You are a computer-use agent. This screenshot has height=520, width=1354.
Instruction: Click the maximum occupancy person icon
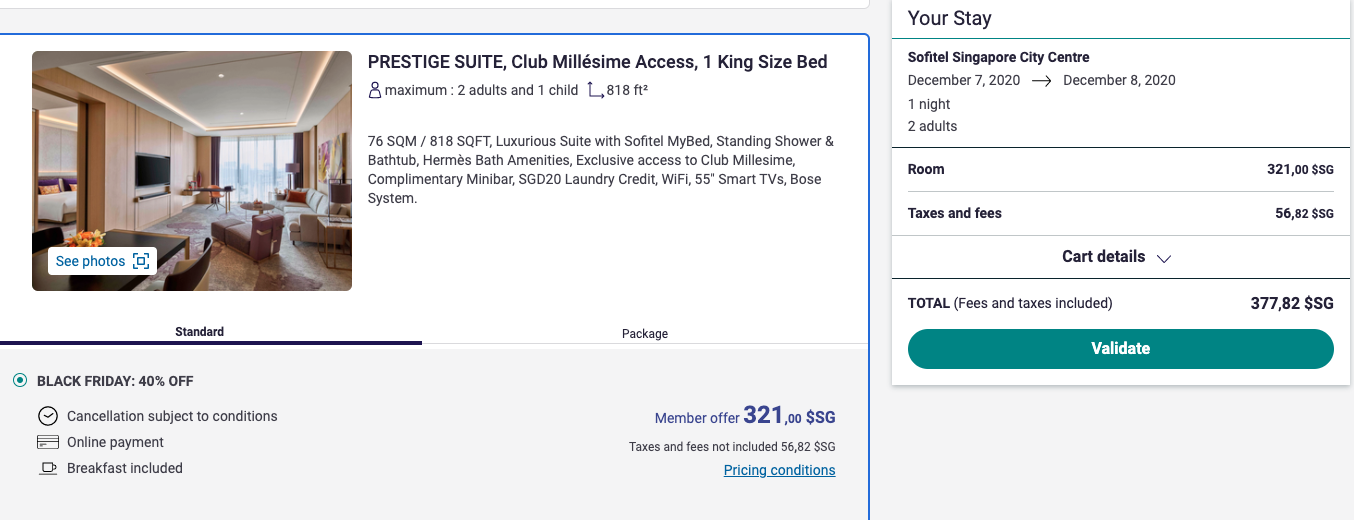click(375, 90)
